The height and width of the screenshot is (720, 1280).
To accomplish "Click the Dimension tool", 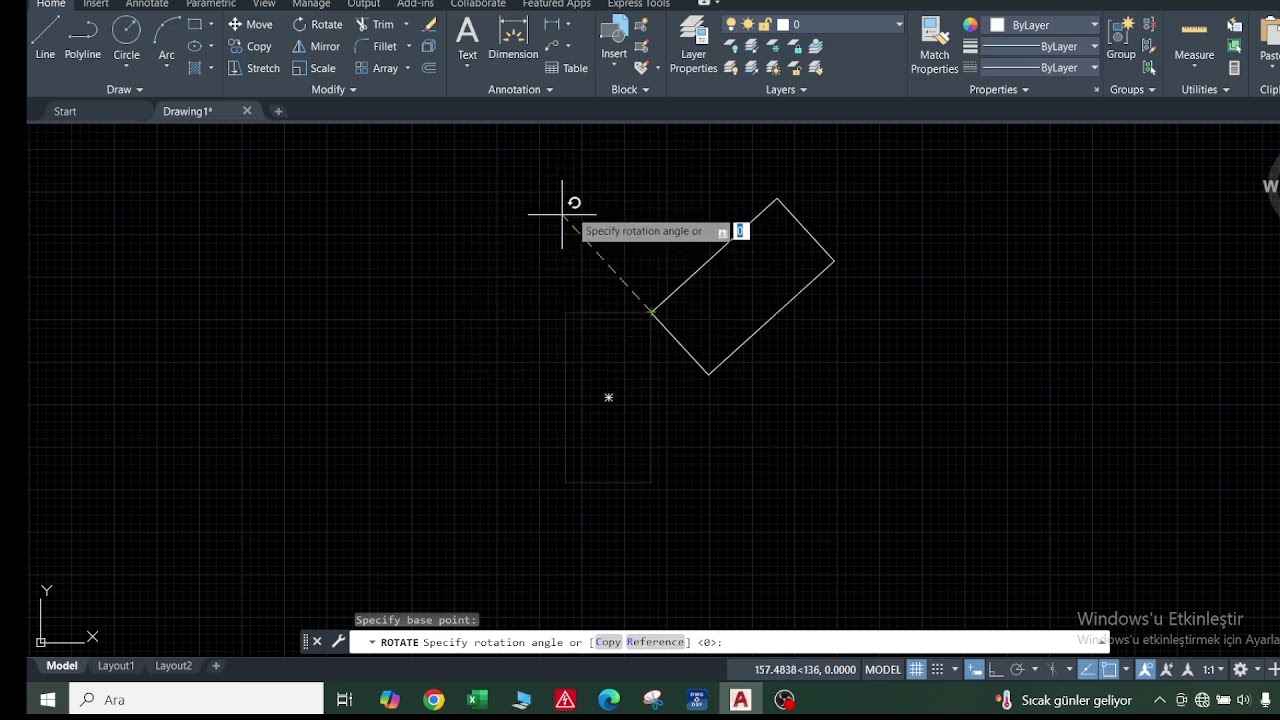I will [513, 38].
